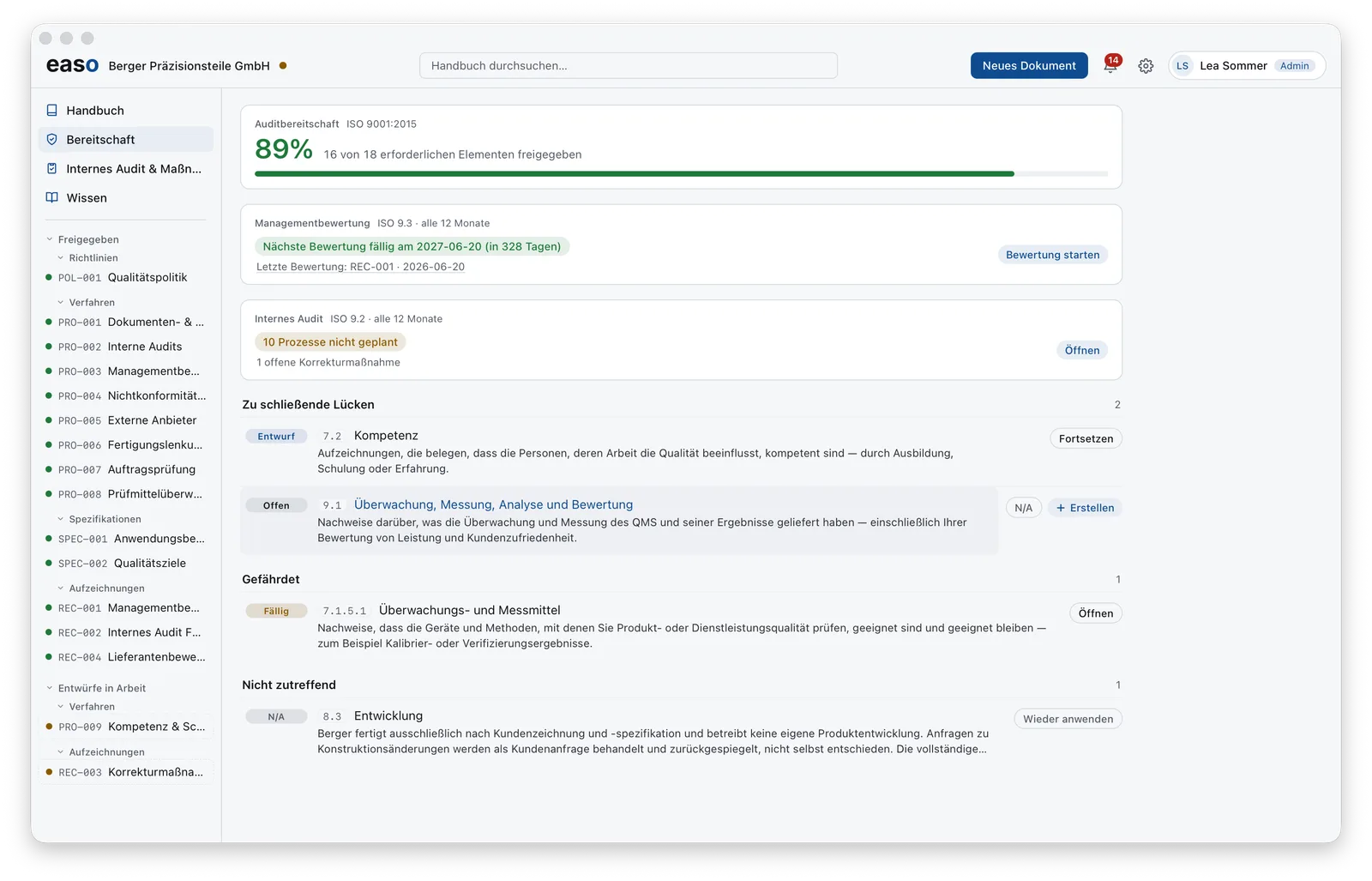Open the notifications bell with 14 badge

[1111, 65]
